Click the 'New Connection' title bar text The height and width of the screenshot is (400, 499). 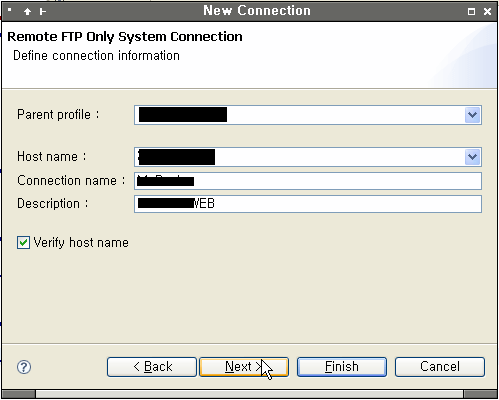click(257, 11)
